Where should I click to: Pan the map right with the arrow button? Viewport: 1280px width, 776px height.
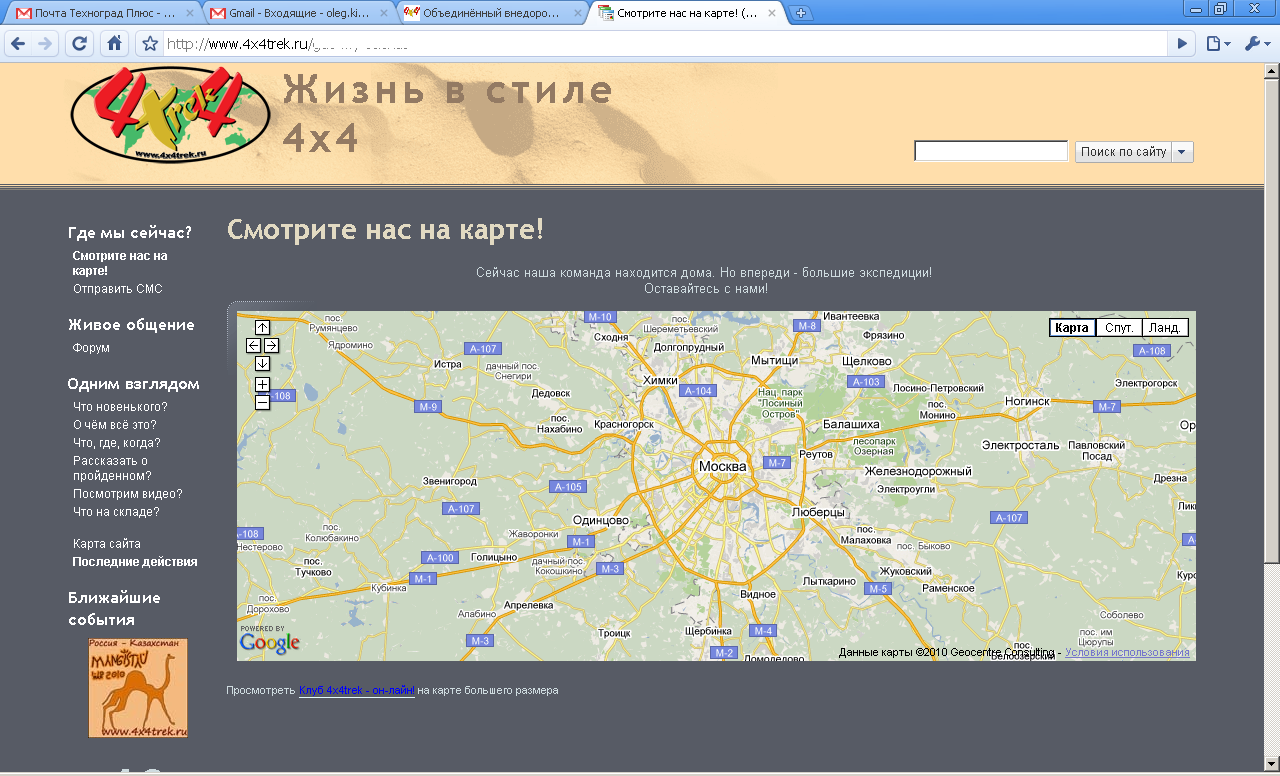(271, 345)
